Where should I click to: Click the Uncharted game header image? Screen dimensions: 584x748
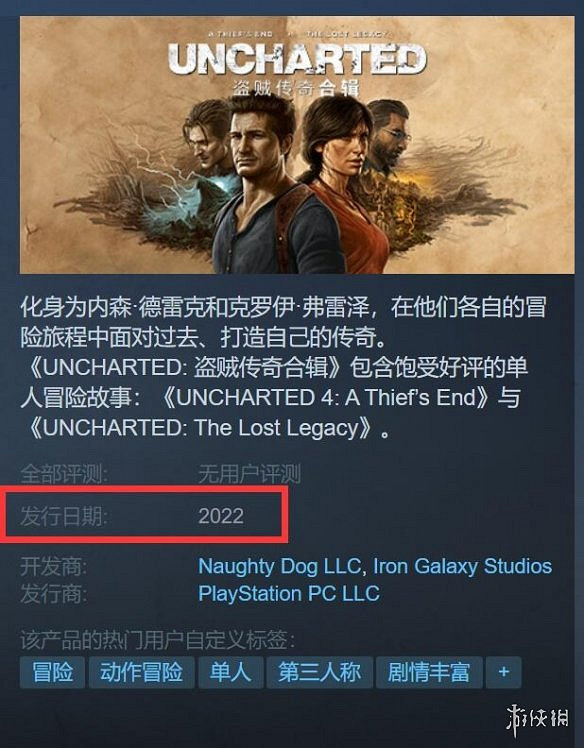point(297,145)
